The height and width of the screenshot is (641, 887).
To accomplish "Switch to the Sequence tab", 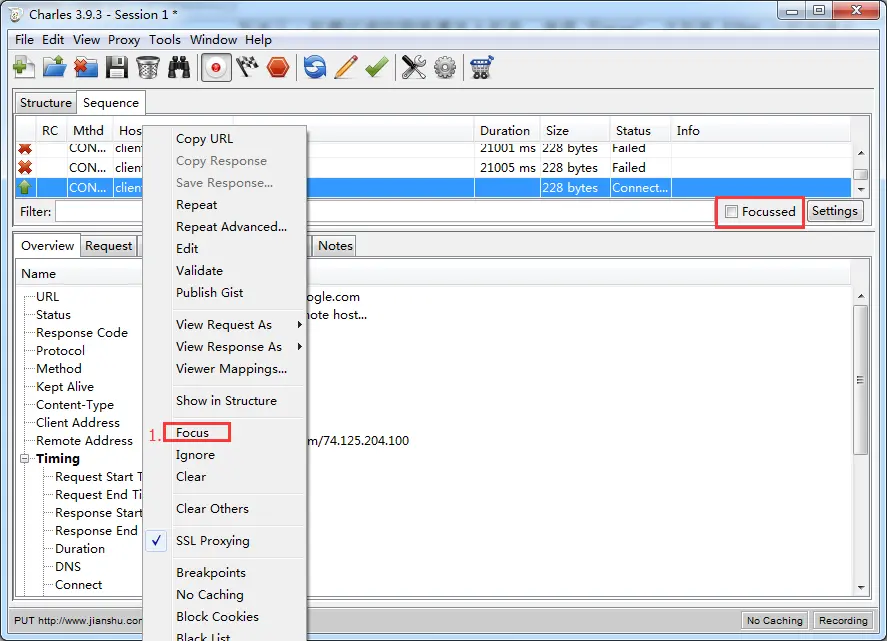I will click(111, 103).
